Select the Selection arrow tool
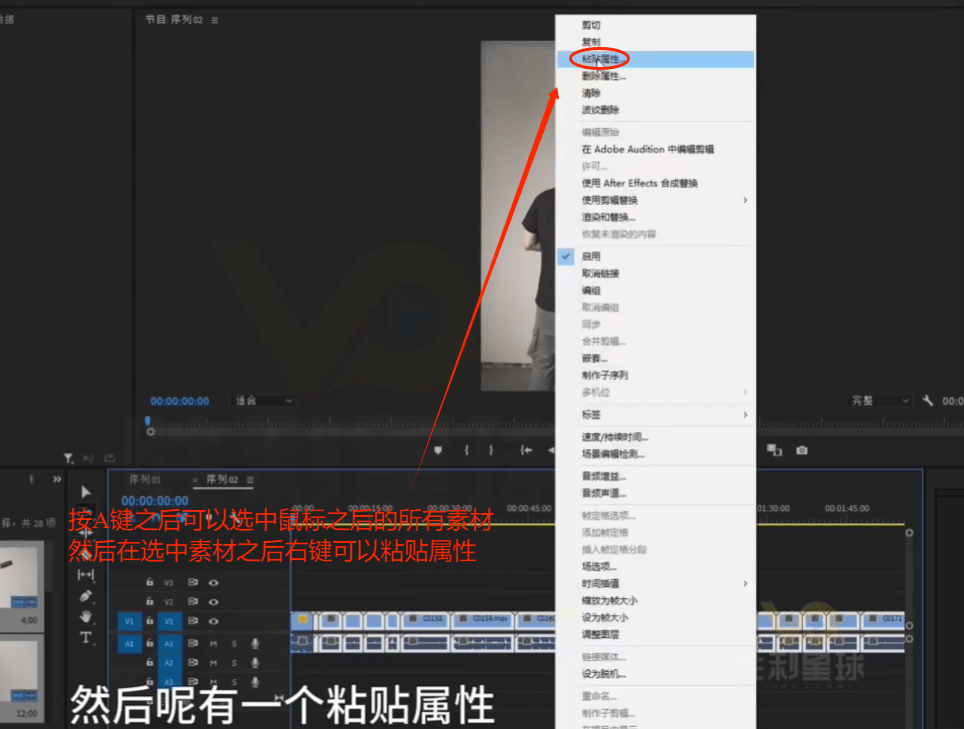Viewport: 964px width, 729px height. (86, 492)
